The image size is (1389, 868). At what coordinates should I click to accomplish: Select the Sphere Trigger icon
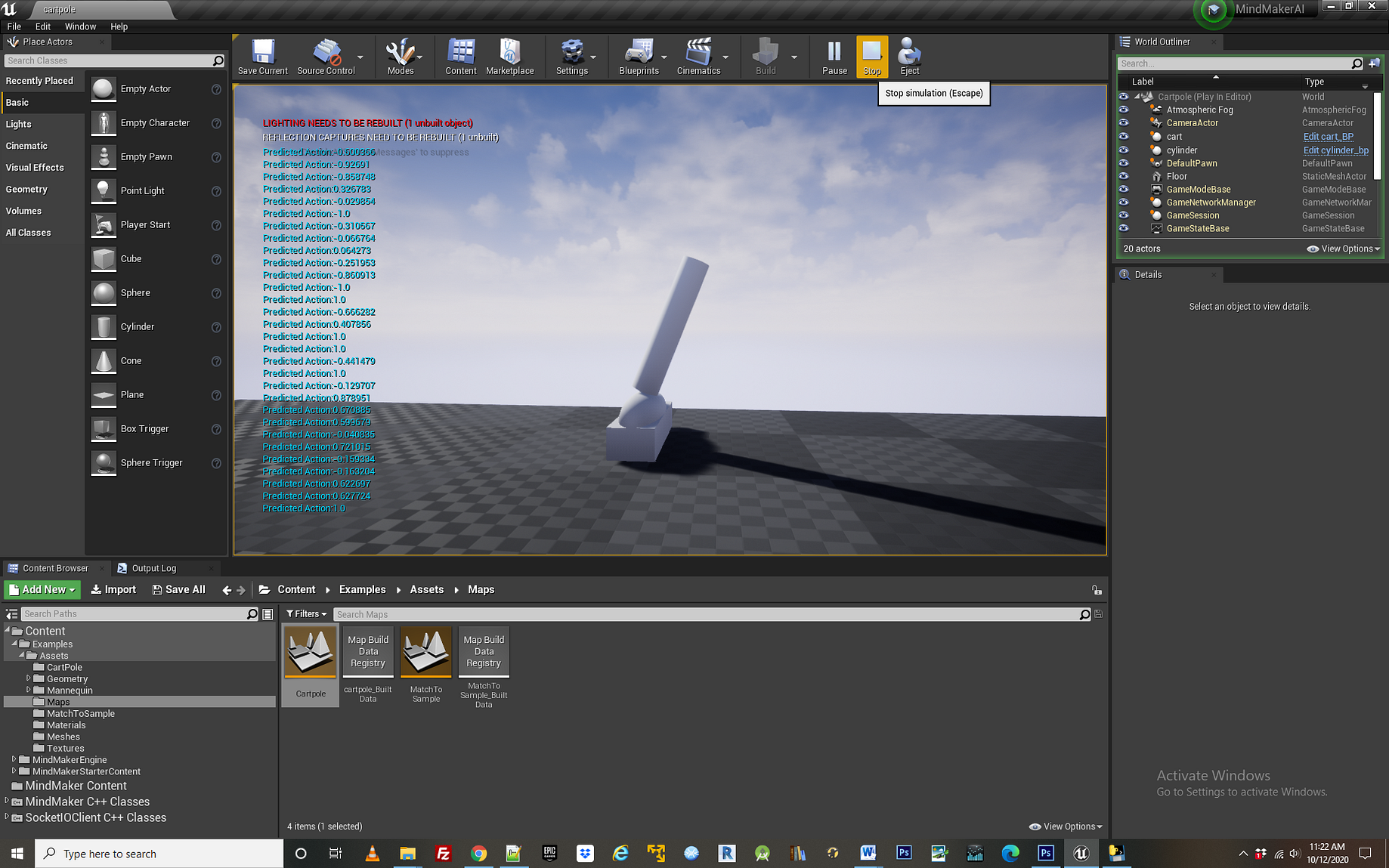[104, 463]
